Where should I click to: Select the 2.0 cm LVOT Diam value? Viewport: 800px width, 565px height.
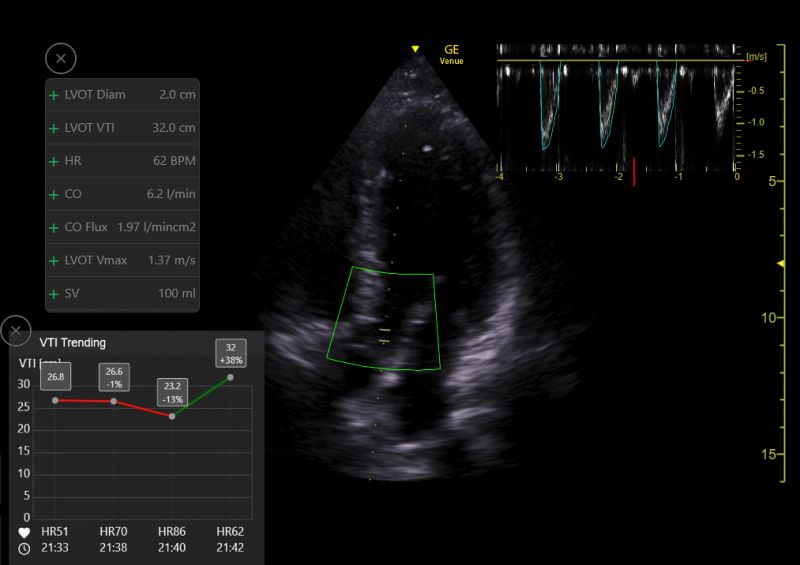pyautogui.click(x=177, y=94)
